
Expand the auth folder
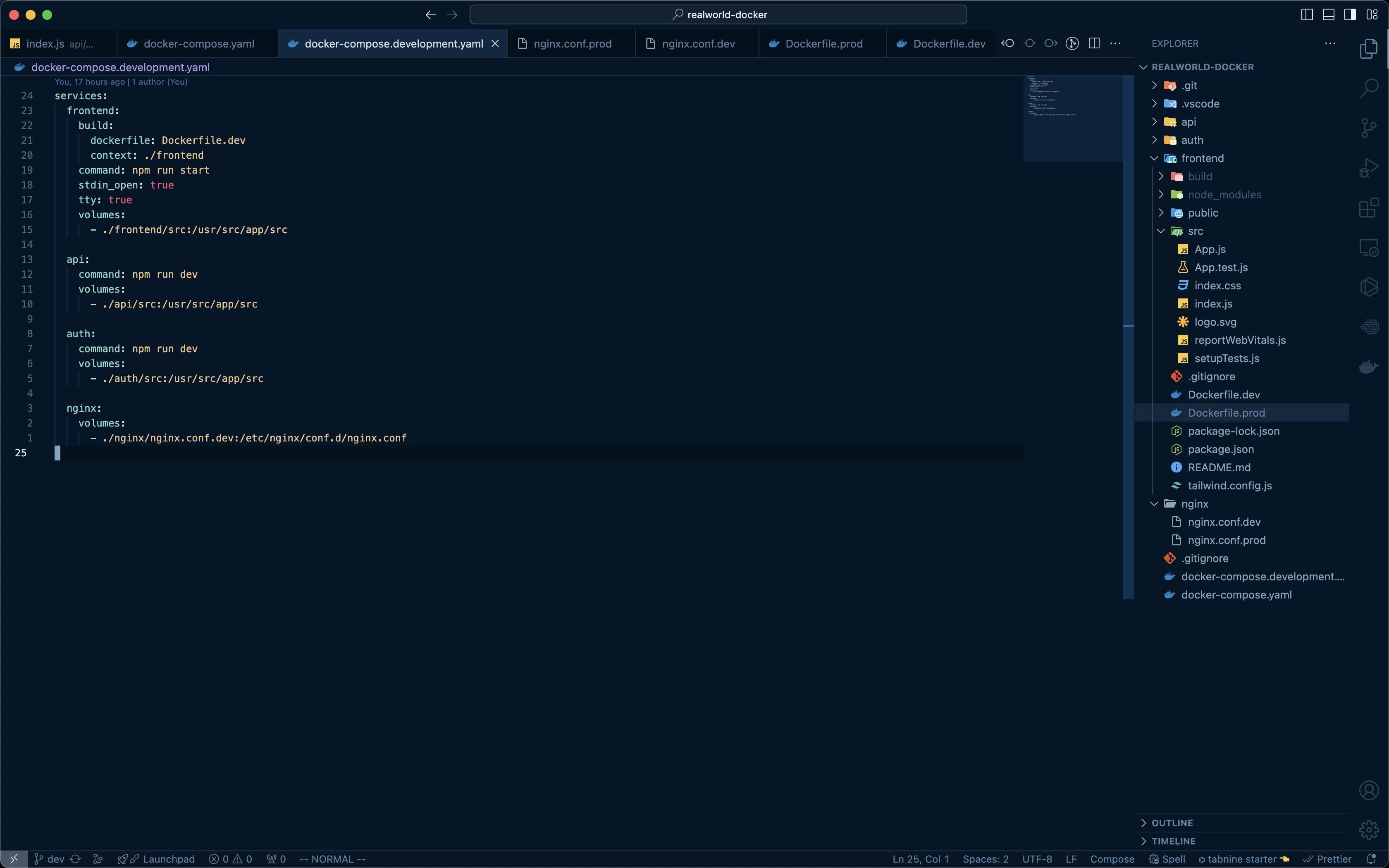coord(1243,140)
